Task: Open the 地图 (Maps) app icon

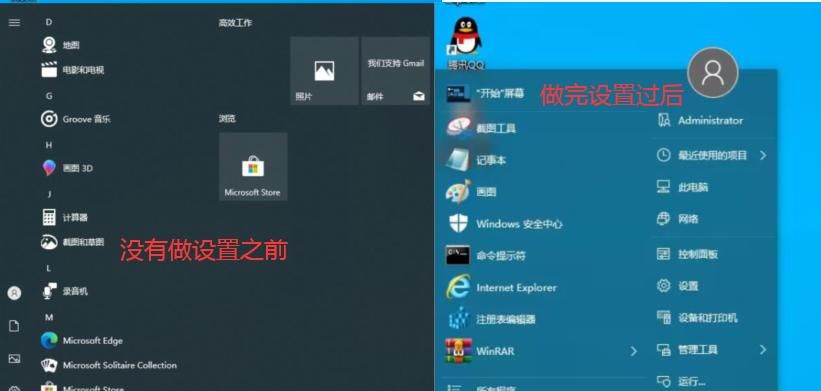Action: pyautogui.click(x=49, y=45)
